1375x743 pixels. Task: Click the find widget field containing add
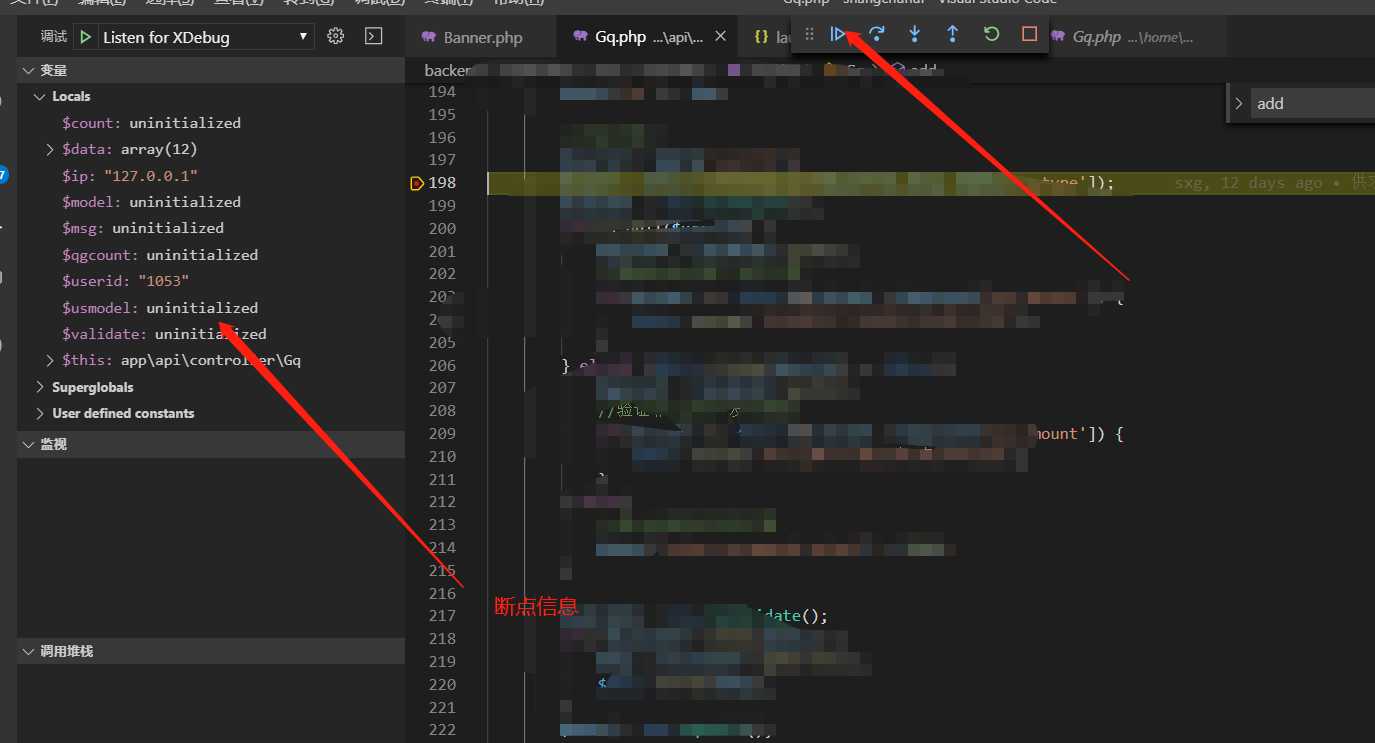[1313, 103]
